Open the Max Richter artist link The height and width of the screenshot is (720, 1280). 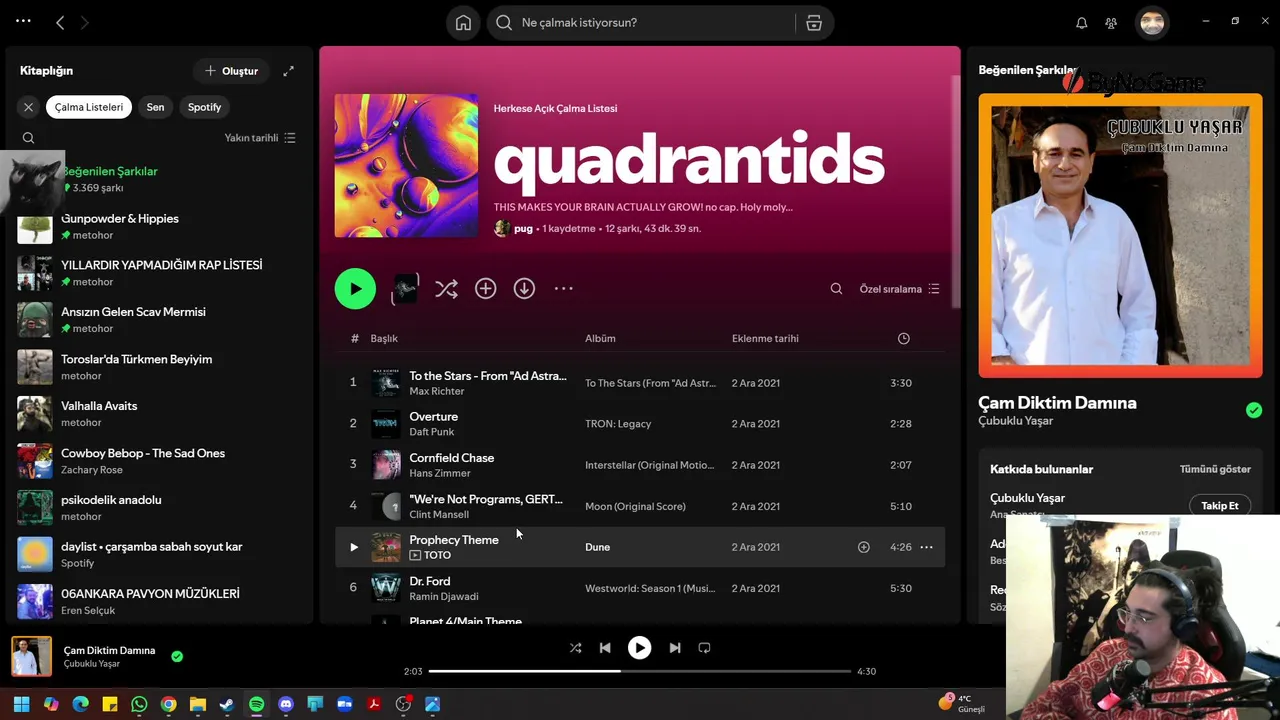pos(437,391)
